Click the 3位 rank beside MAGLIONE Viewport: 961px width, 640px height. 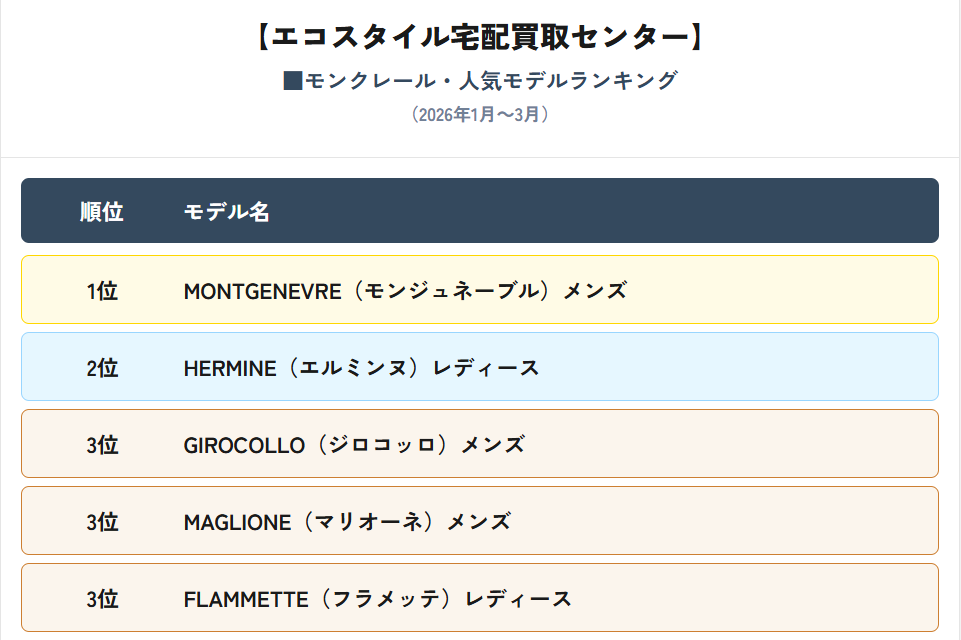point(102,522)
